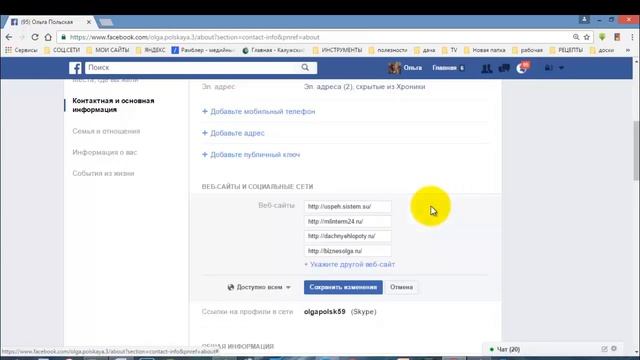
Task: Open Chrome three-dot menu
Action: [632, 37]
